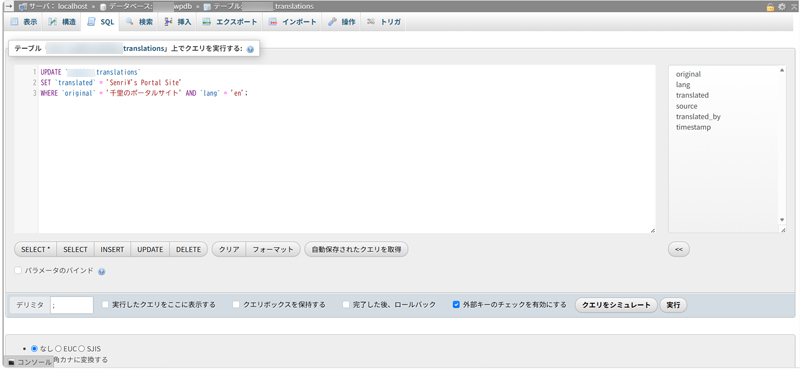Select the lang column in list

[x=683, y=85]
